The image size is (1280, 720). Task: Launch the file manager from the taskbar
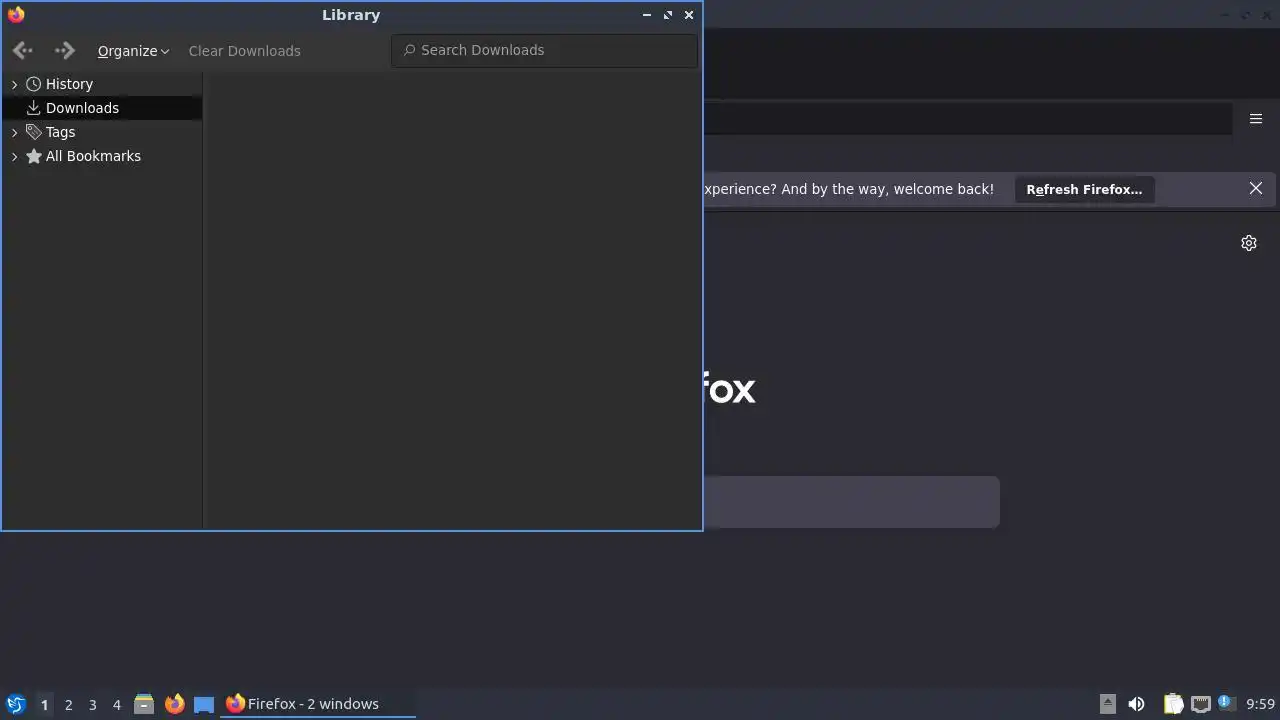[144, 704]
